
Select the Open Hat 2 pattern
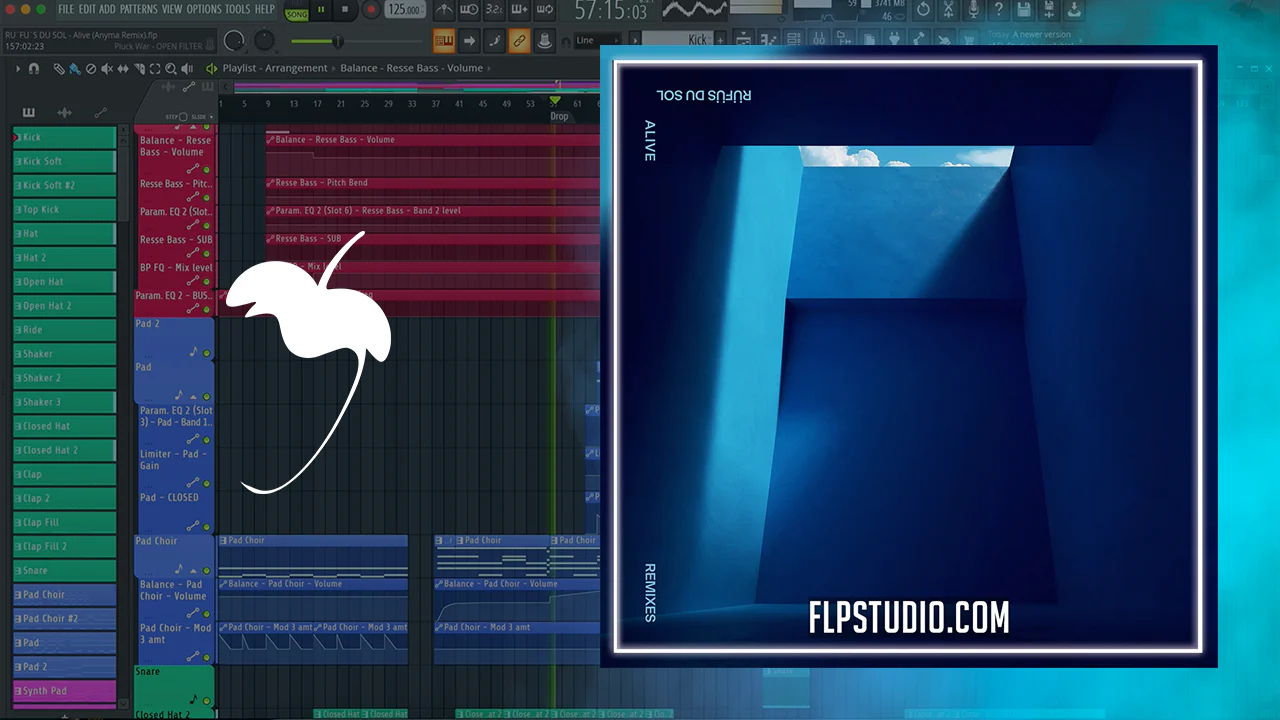(x=65, y=306)
